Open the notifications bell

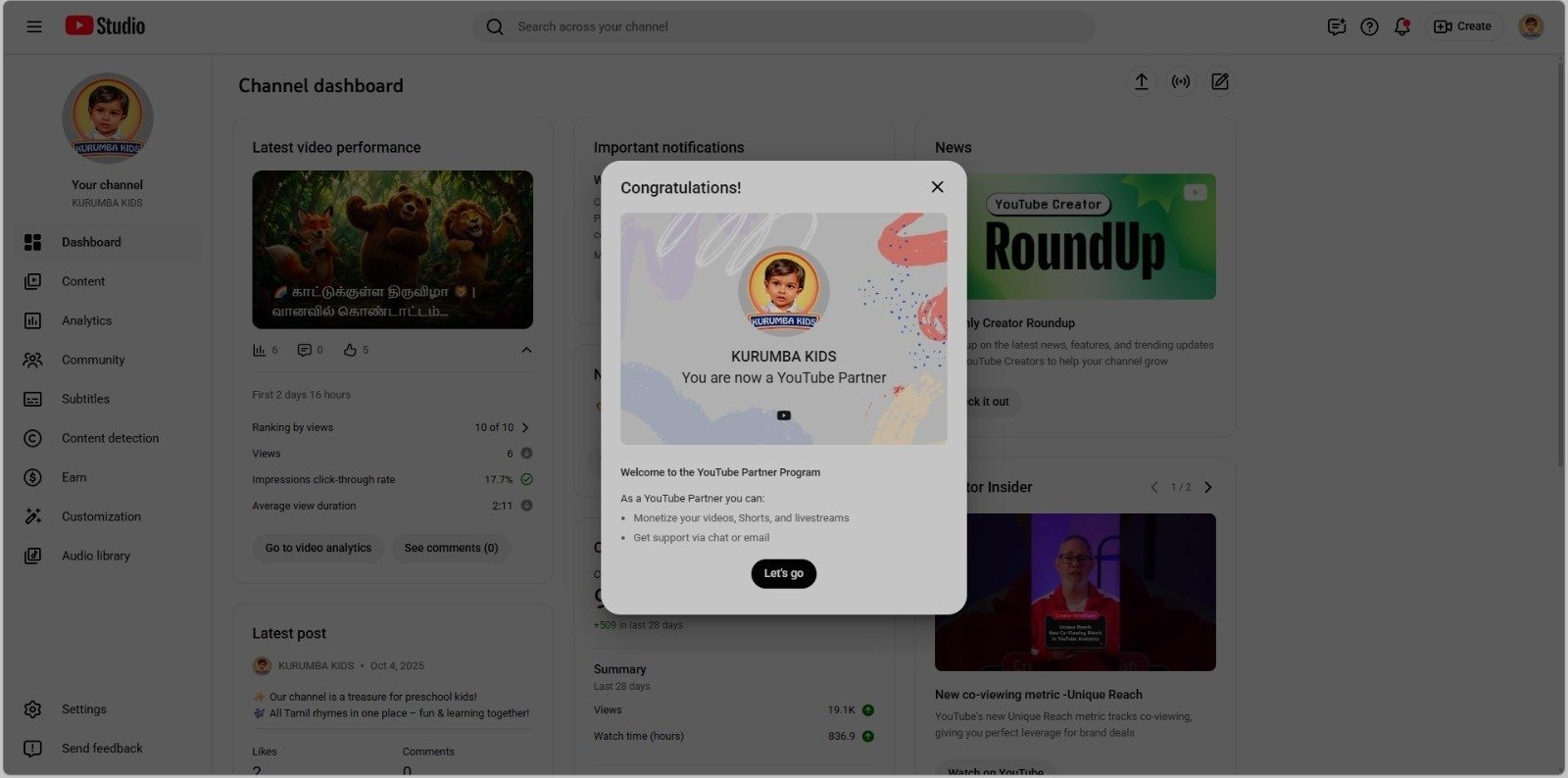pyautogui.click(x=1402, y=26)
